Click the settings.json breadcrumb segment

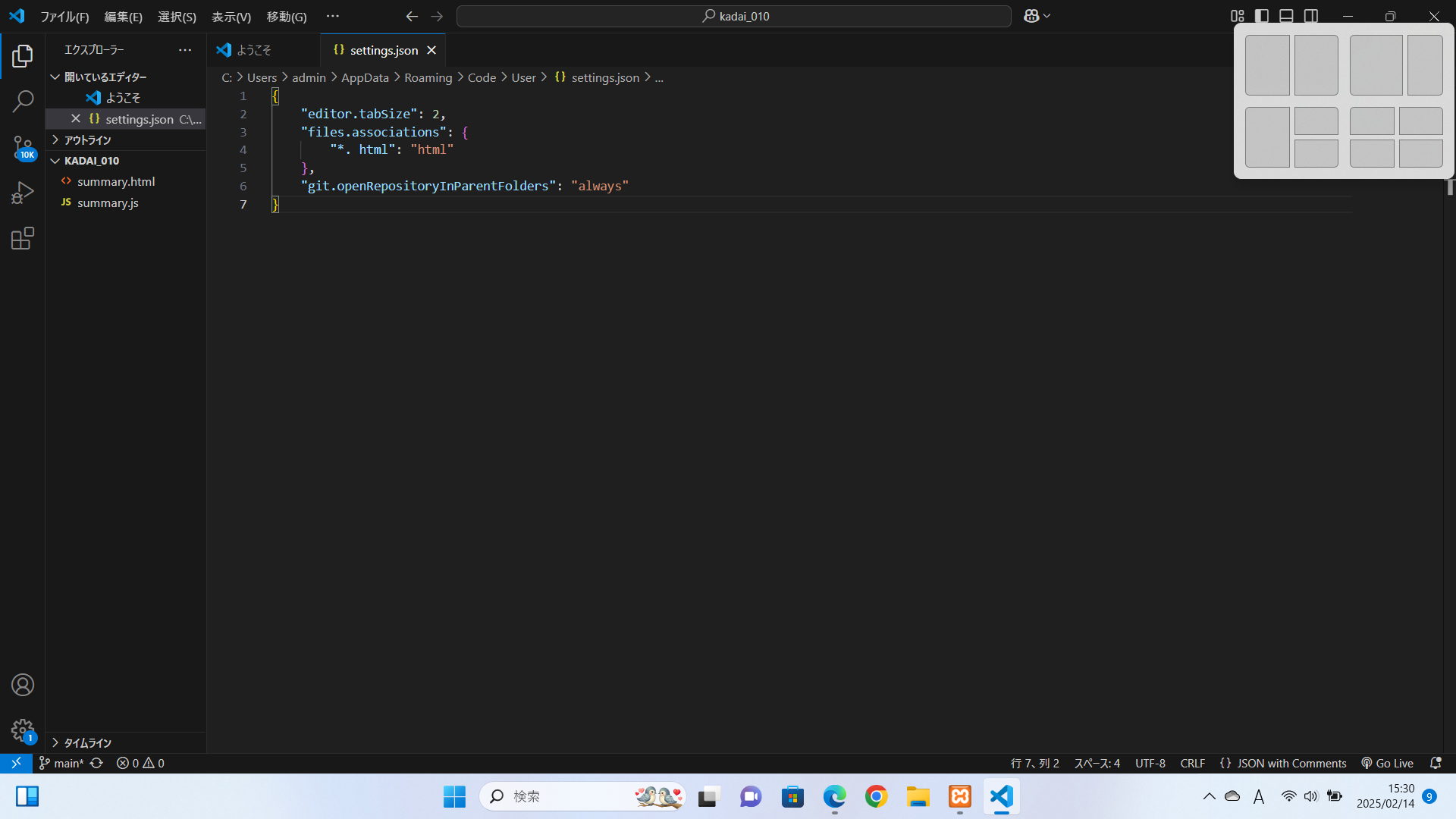click(x=605, y=77)
